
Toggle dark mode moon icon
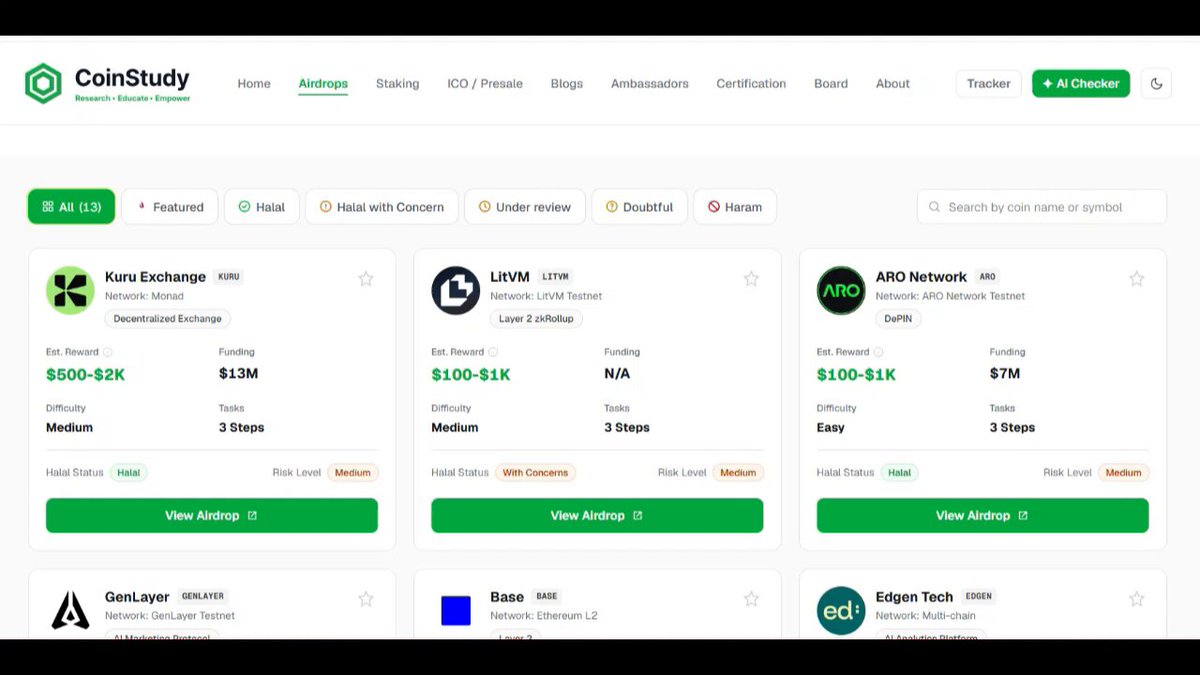coord(1157,84)
